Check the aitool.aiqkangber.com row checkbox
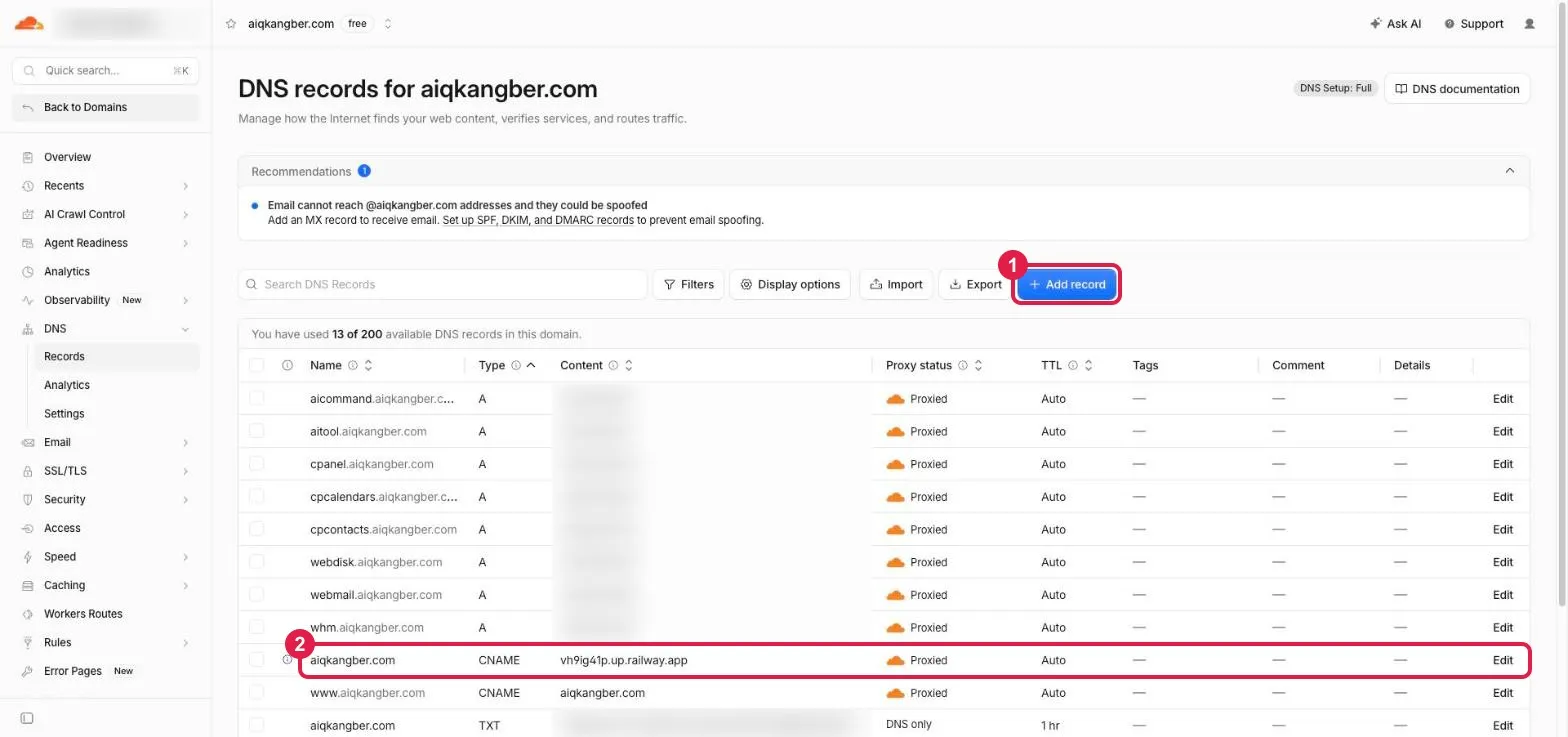 (257, 431)
